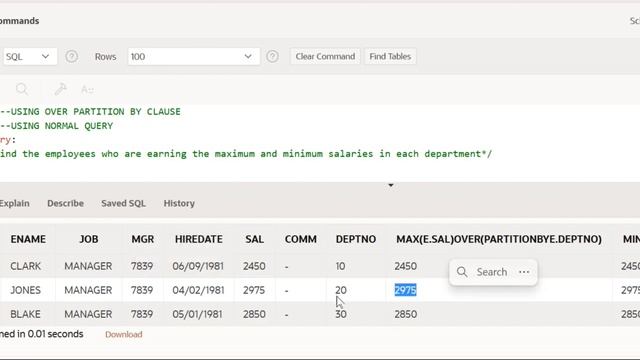Screen dimensions: 640x360
Task: Click SAL value 2850 in BLAKE row
Action: [x=254, y=314]
